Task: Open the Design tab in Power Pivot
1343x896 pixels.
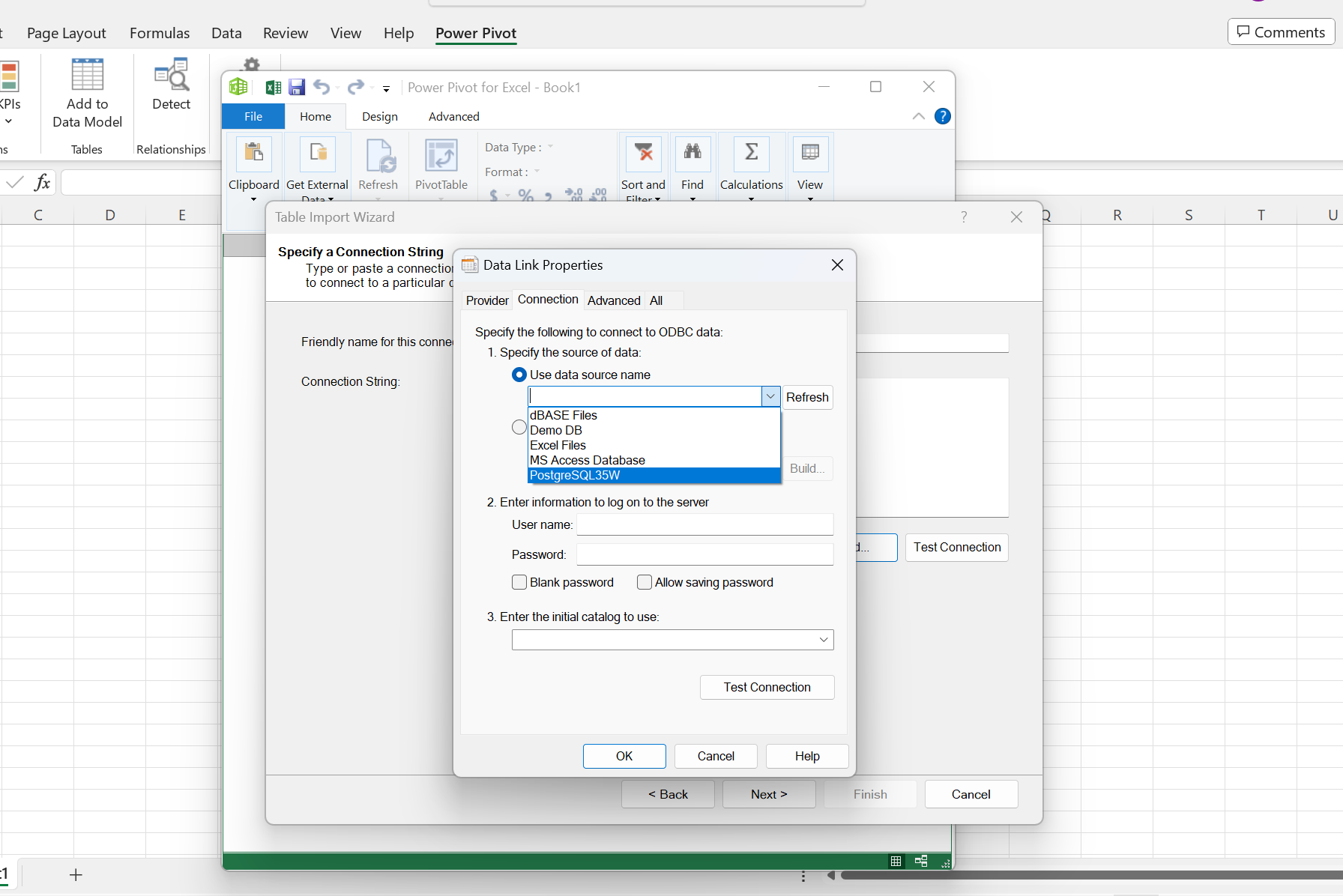Action: point(379,116)
